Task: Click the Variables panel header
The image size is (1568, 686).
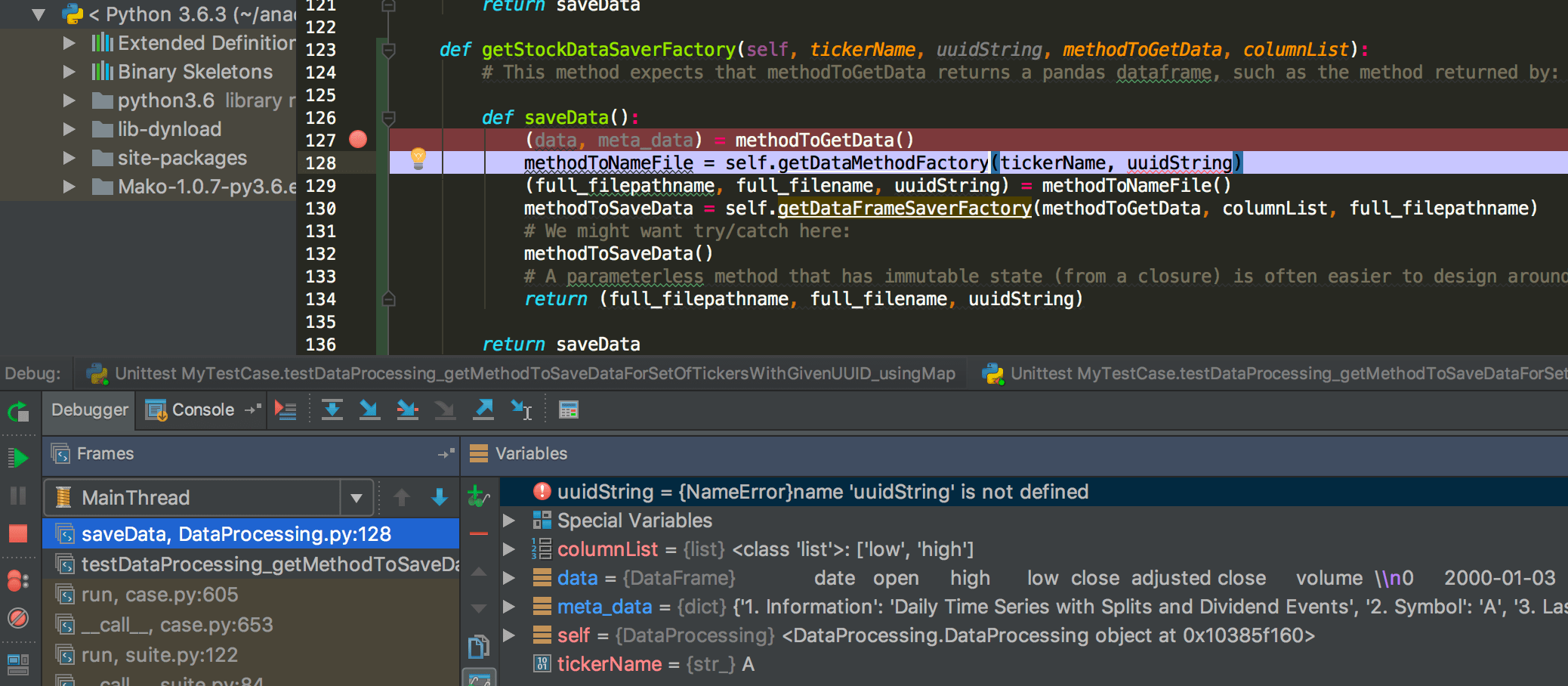Action: click(x=1014, y=453)
